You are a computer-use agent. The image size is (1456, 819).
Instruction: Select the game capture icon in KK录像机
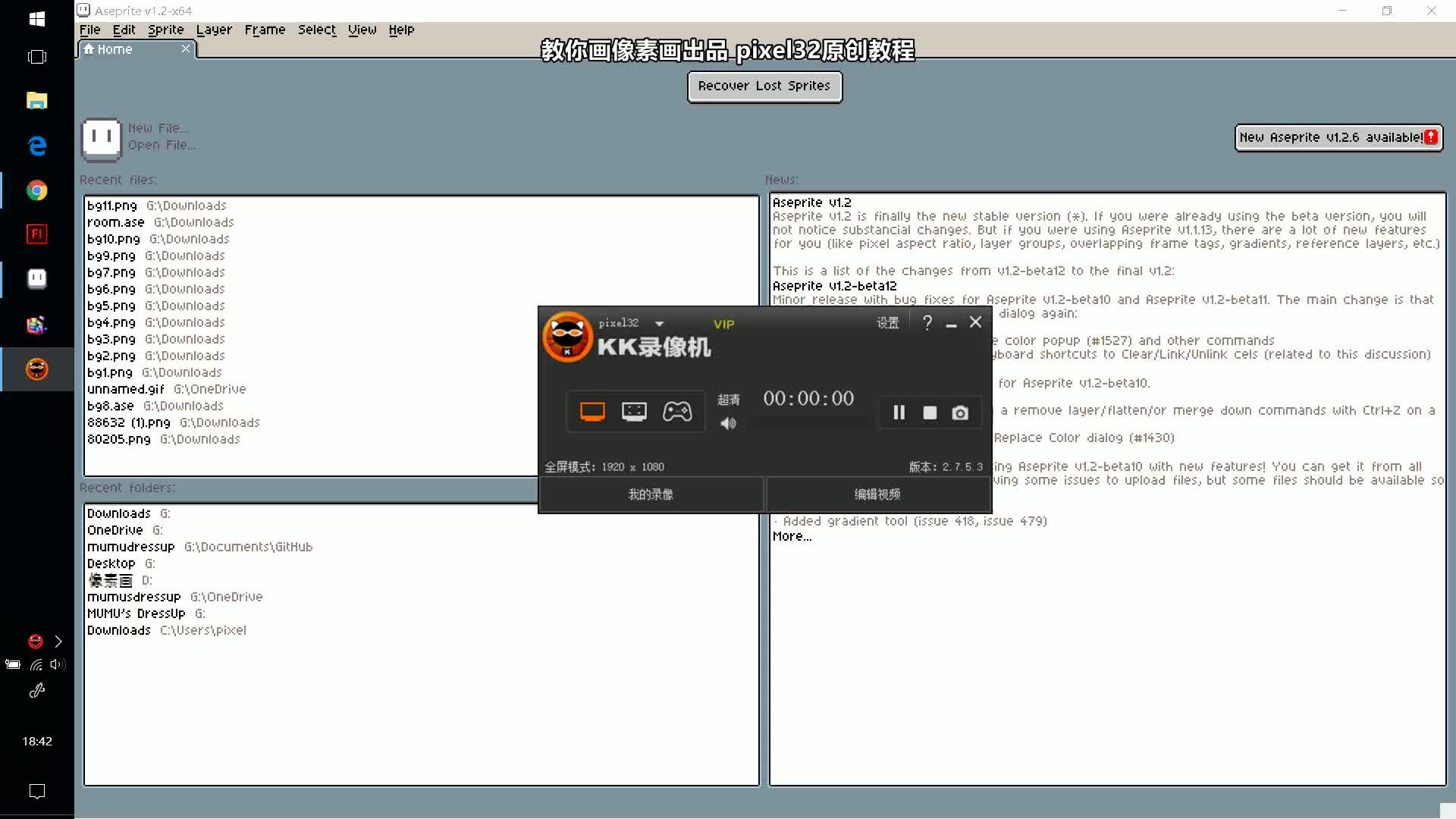[677, 411]
